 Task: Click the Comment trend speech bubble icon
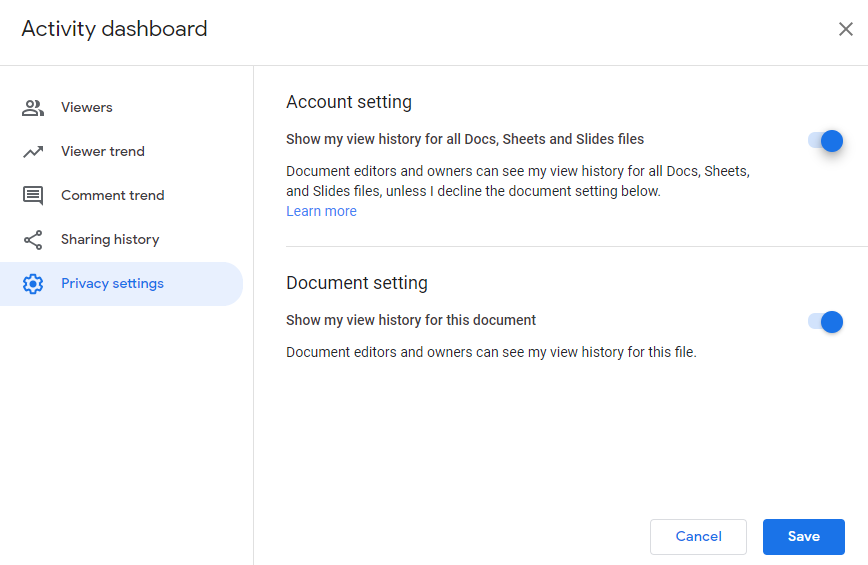pos(33,196)
